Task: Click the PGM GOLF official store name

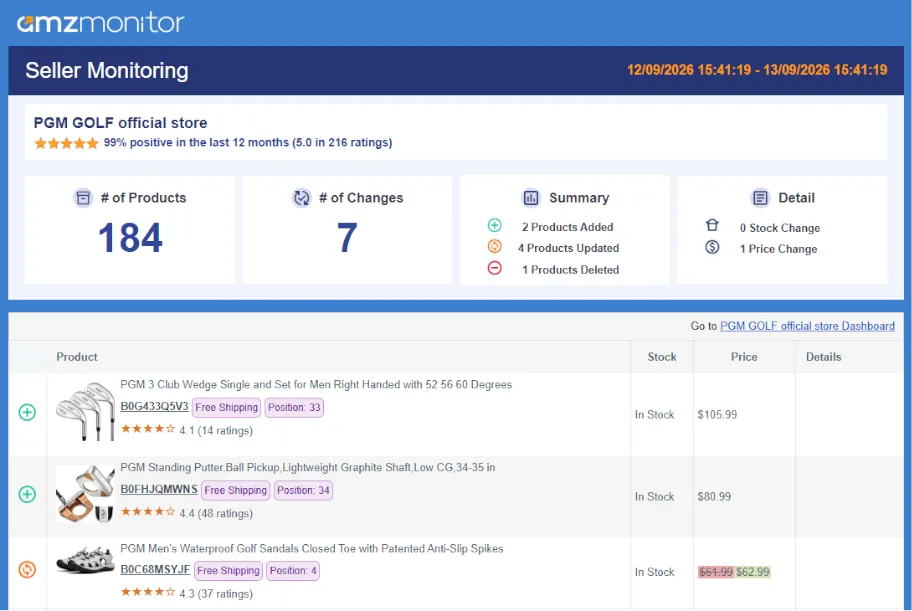Action: click(120, 123)
